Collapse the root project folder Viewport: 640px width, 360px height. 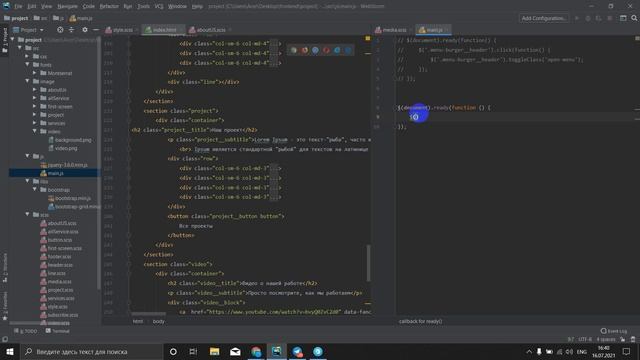click(x=12, y=40)
